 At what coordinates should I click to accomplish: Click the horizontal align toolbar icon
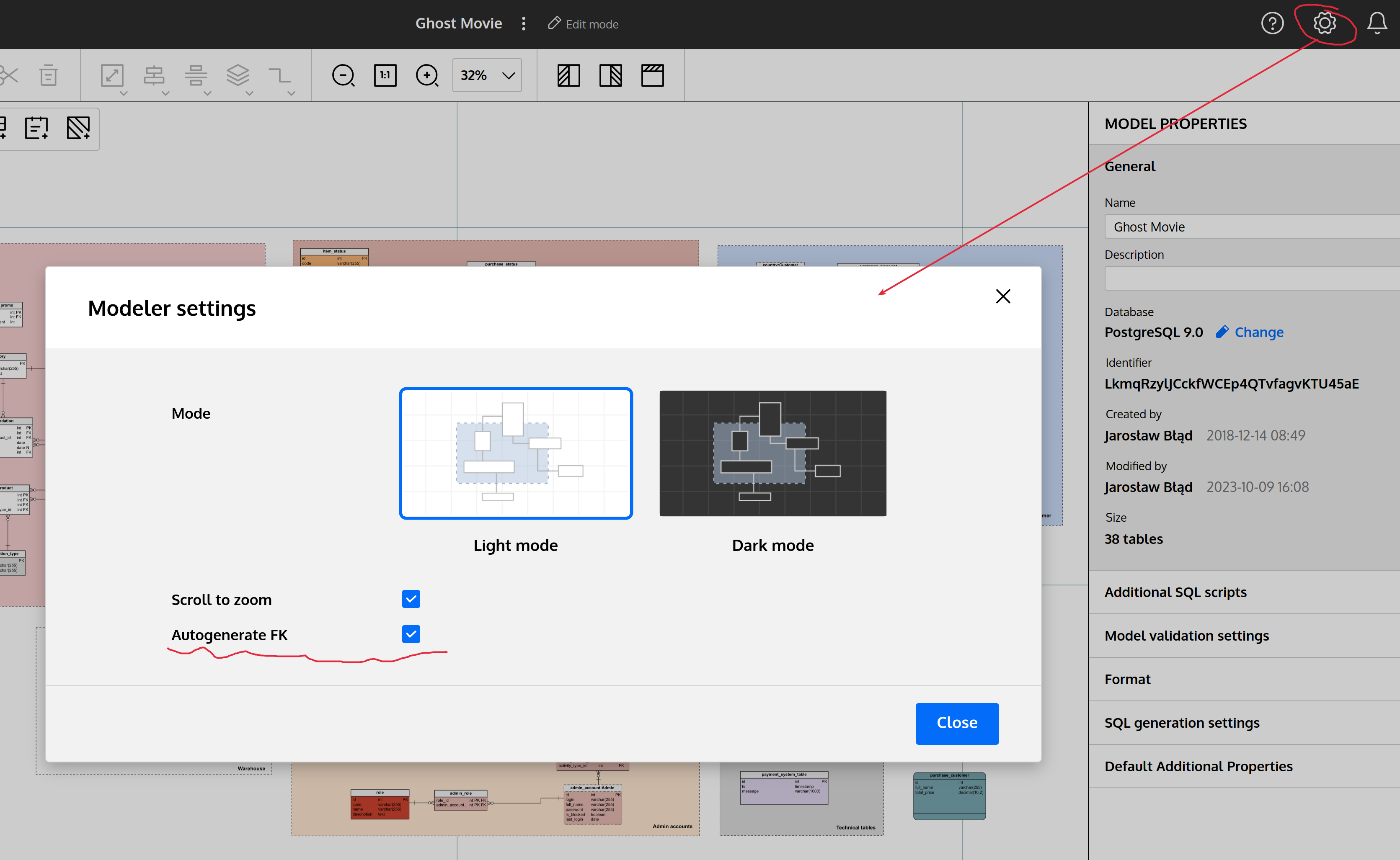click(x=154, y=75)
